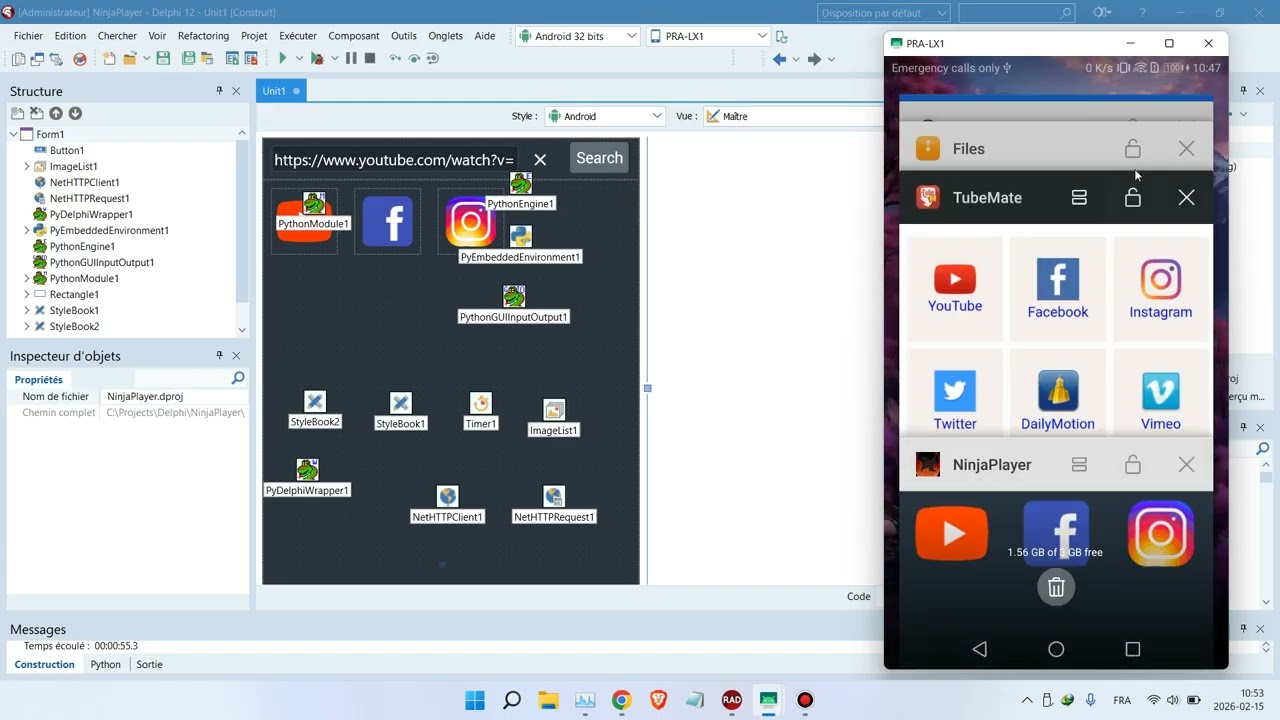This screenshot has height=720, width=1280.
Task: Select NetHTTPRequest1 component on the form
Action: click(x=554, y=496)
